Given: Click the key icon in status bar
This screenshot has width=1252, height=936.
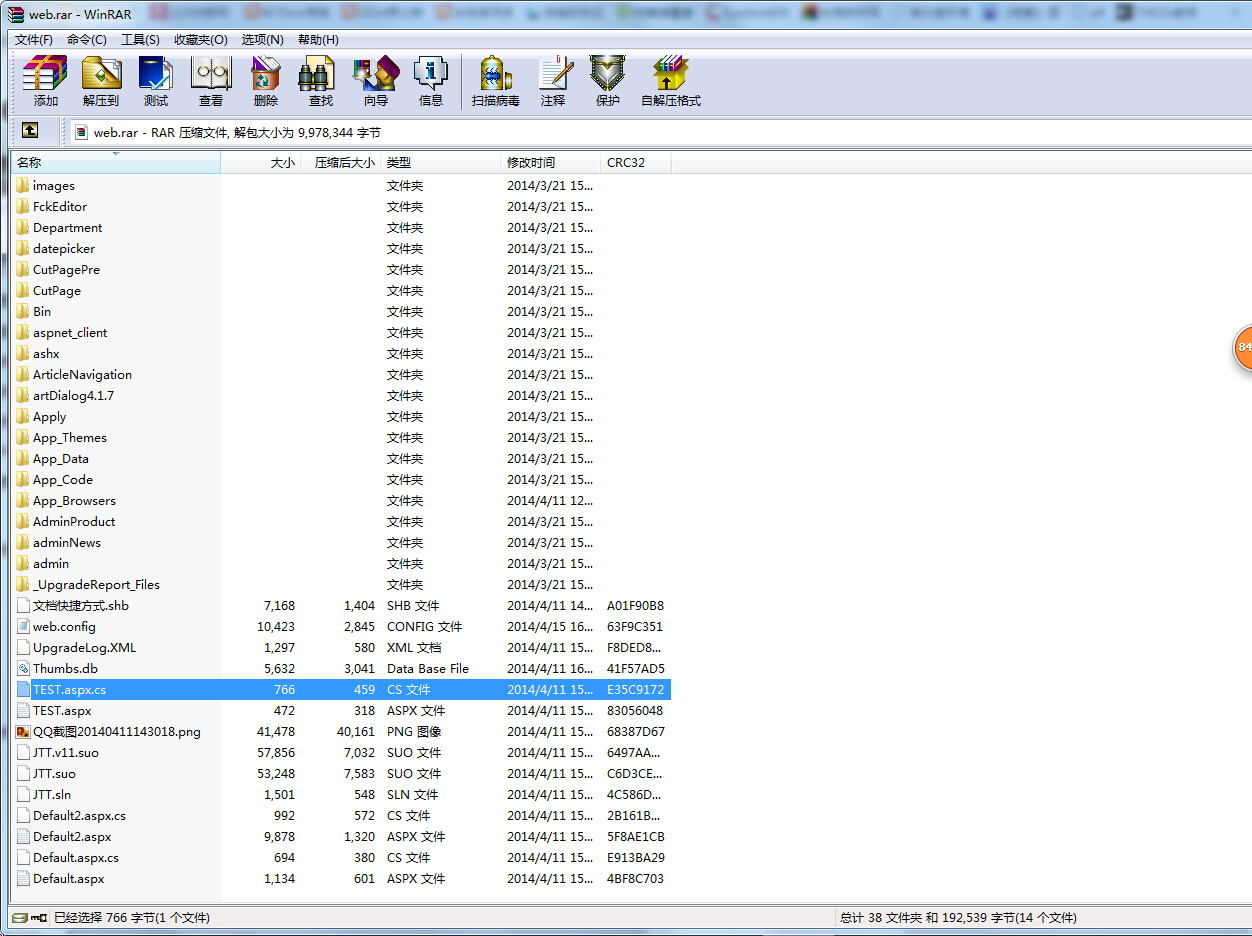Looking at the screenshot, I should (38, 917).
